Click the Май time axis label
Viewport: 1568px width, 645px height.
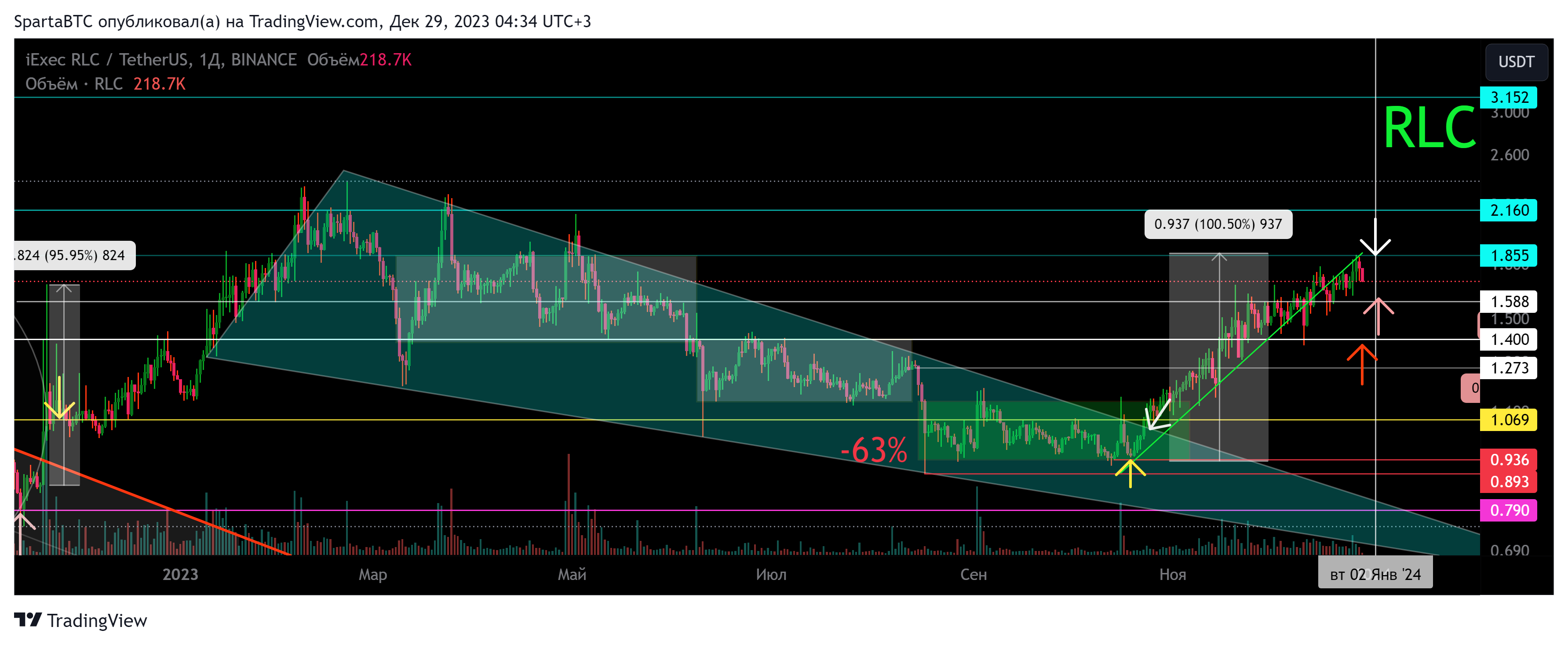click(x=572, y=574)
